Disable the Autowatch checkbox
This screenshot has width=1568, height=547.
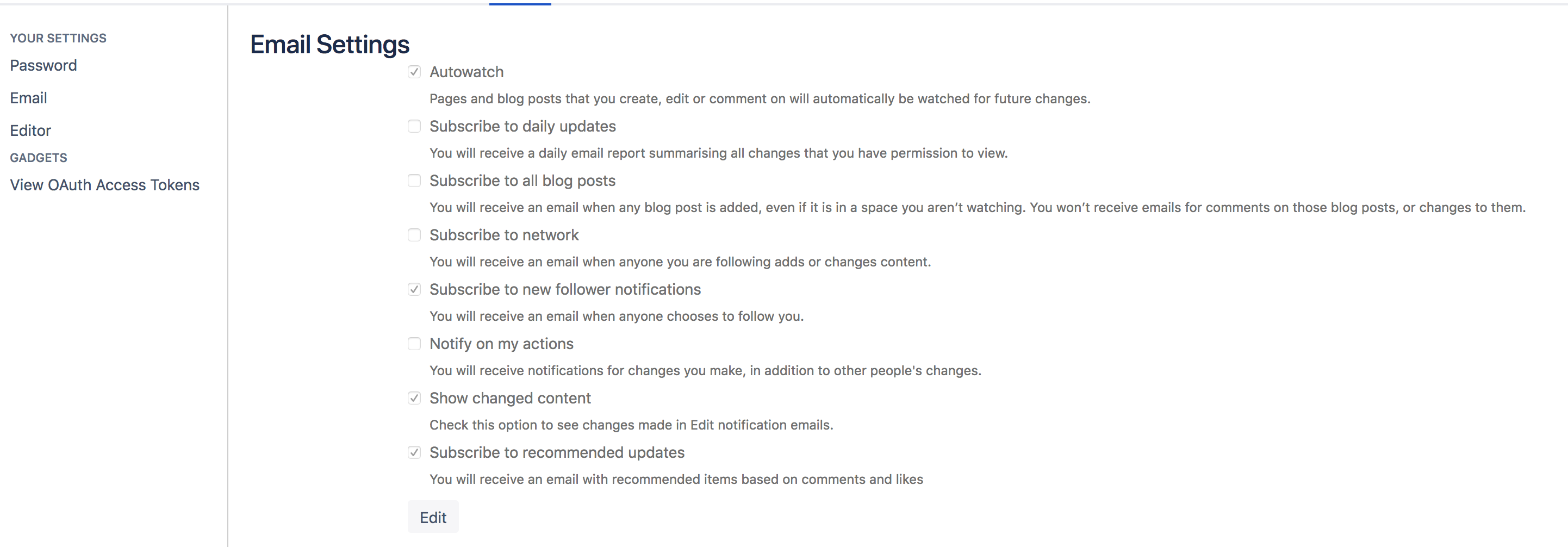[414, 72]
